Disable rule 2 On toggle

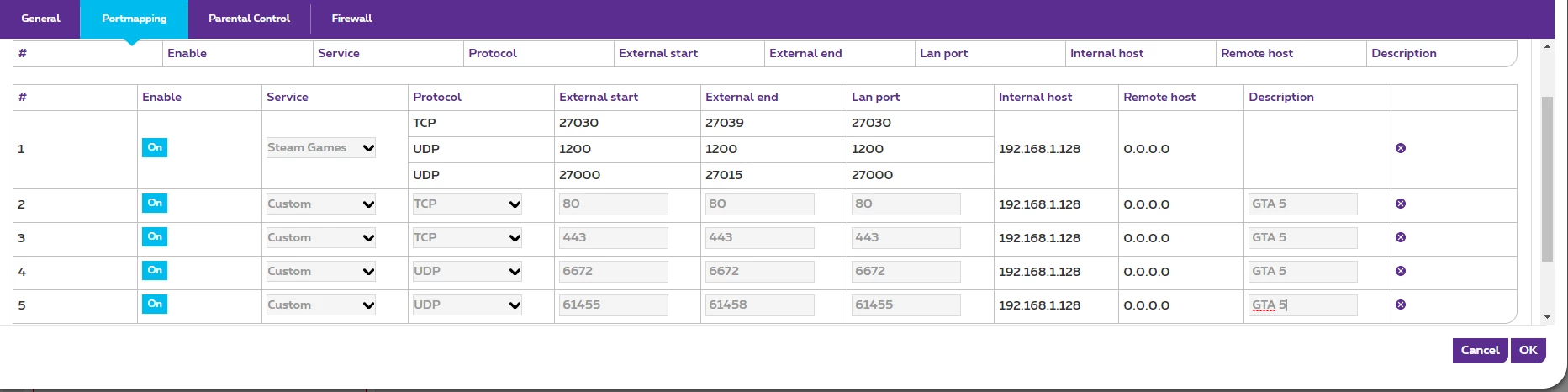tap(155, 204)
